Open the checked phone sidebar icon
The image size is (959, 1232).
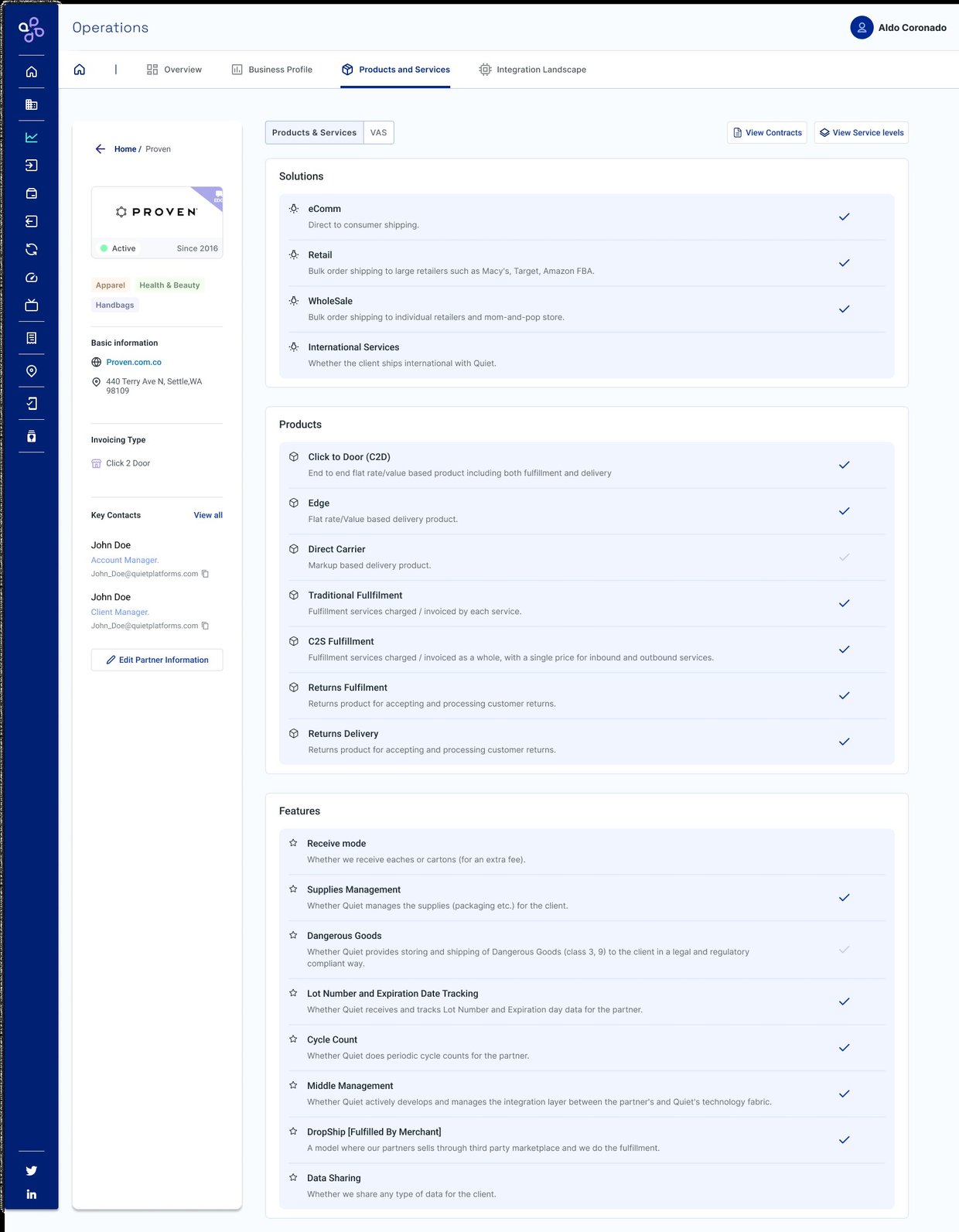coord(32,404)
